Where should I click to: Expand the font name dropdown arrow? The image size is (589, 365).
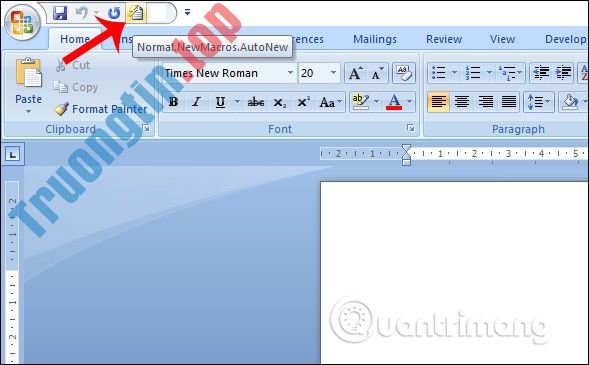pyautogui.click(x=290, y=72)
